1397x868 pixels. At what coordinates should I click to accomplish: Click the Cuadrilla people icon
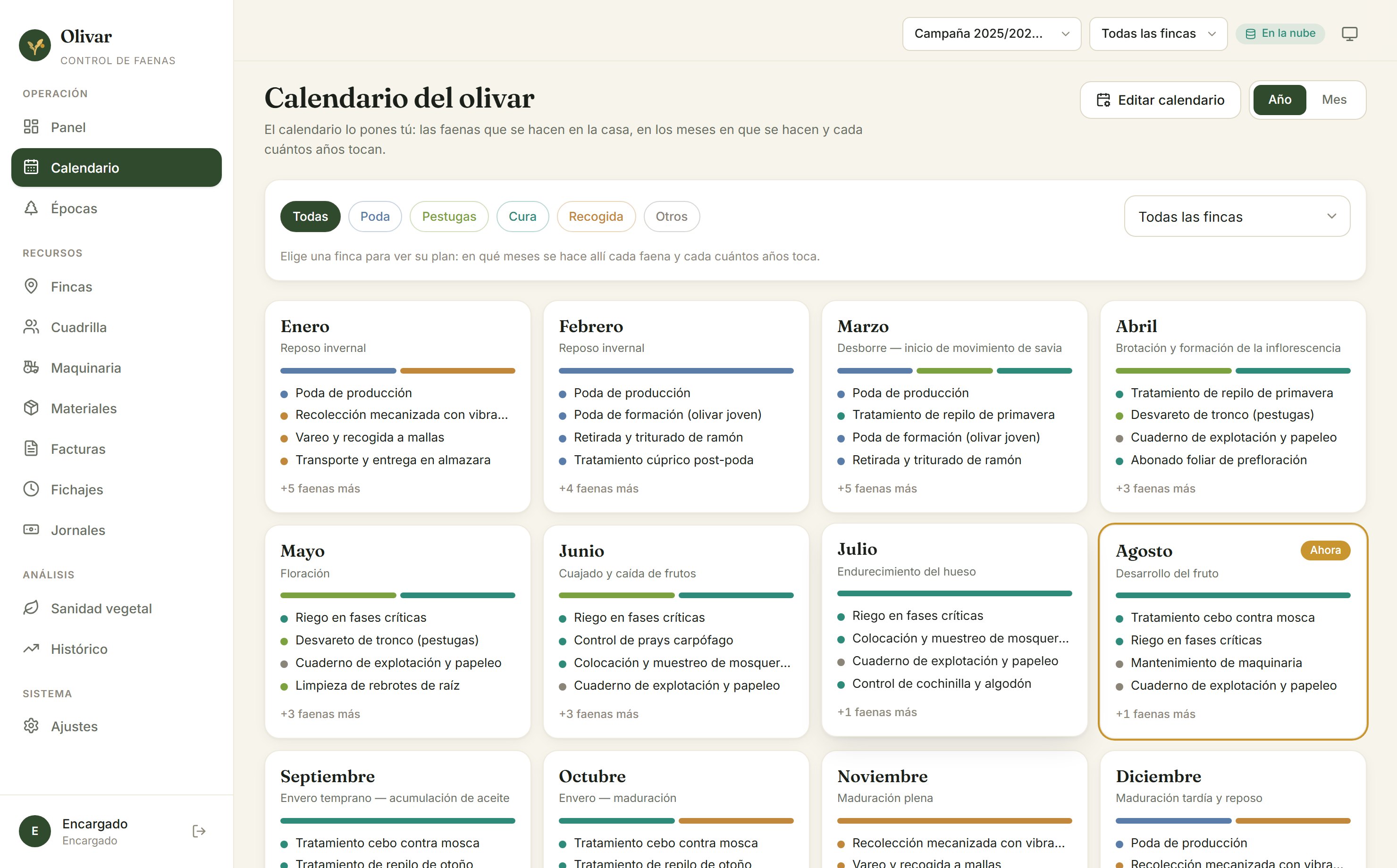coord(31,326)
